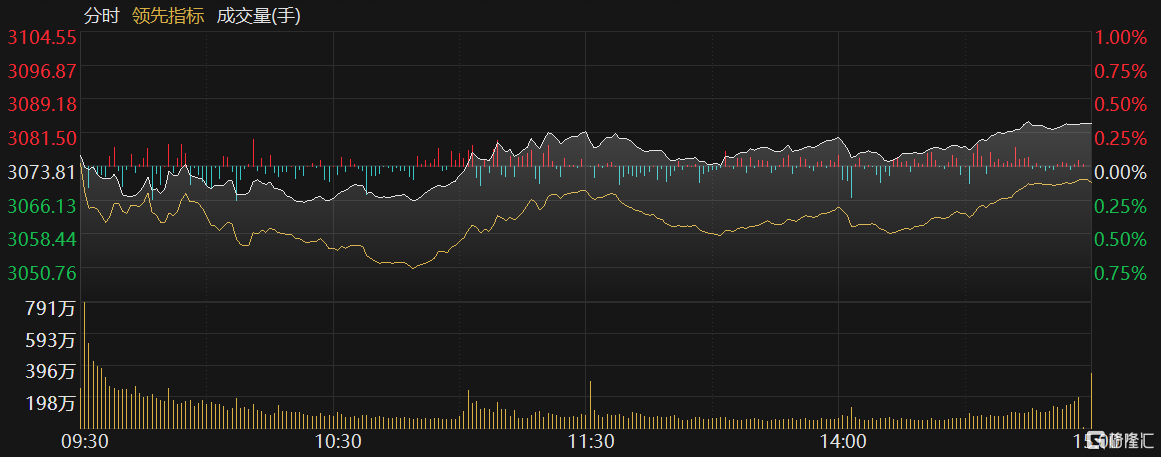
Task: Click the 0.00% percent axis label
Action: click(x=1121, y=172)
